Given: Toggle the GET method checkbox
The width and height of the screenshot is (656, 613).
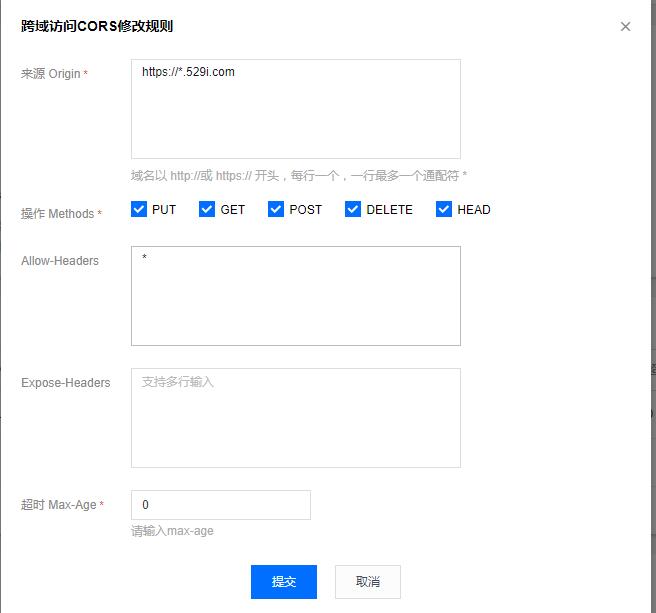Looking at the screenshot, I should [x=207, y=209].
